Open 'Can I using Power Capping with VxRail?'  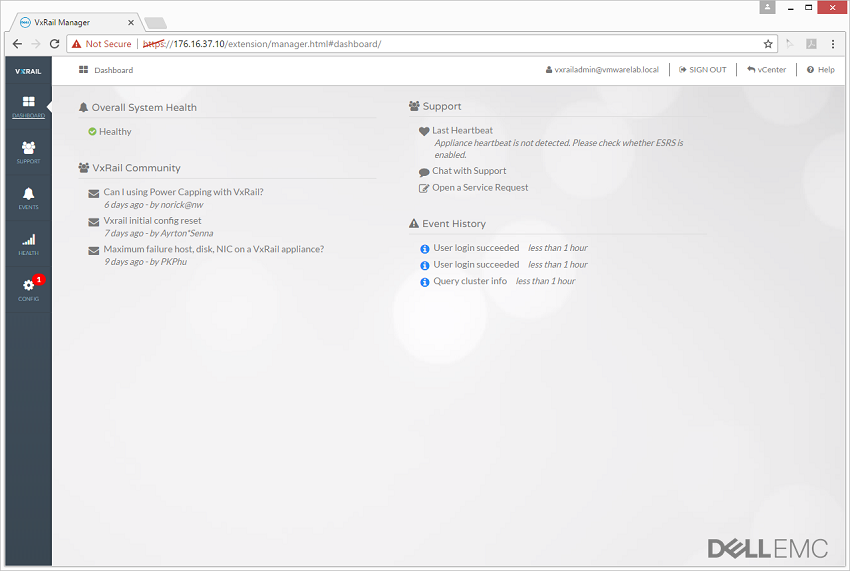pos(183,192)
